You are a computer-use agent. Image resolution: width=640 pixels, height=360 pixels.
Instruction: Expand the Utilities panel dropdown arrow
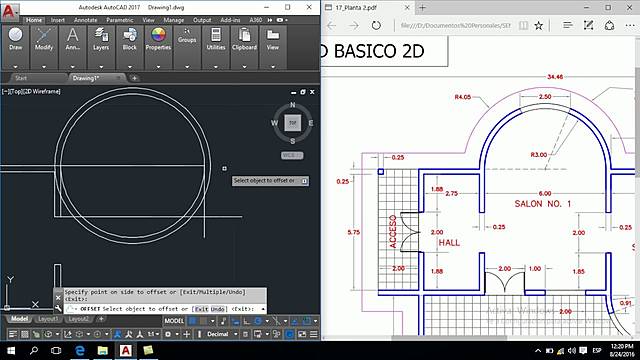(216, 67)
